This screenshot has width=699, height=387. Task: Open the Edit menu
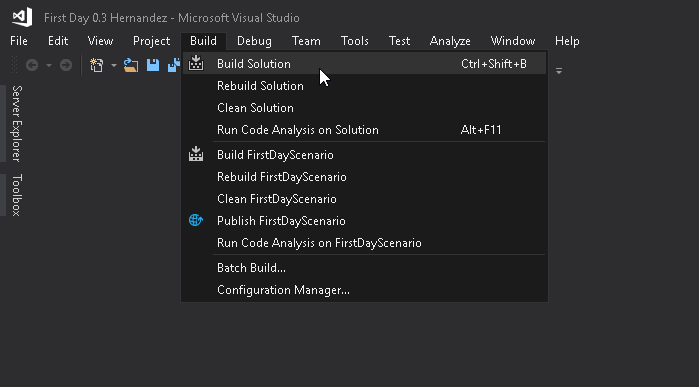click(x=58, y=41)
